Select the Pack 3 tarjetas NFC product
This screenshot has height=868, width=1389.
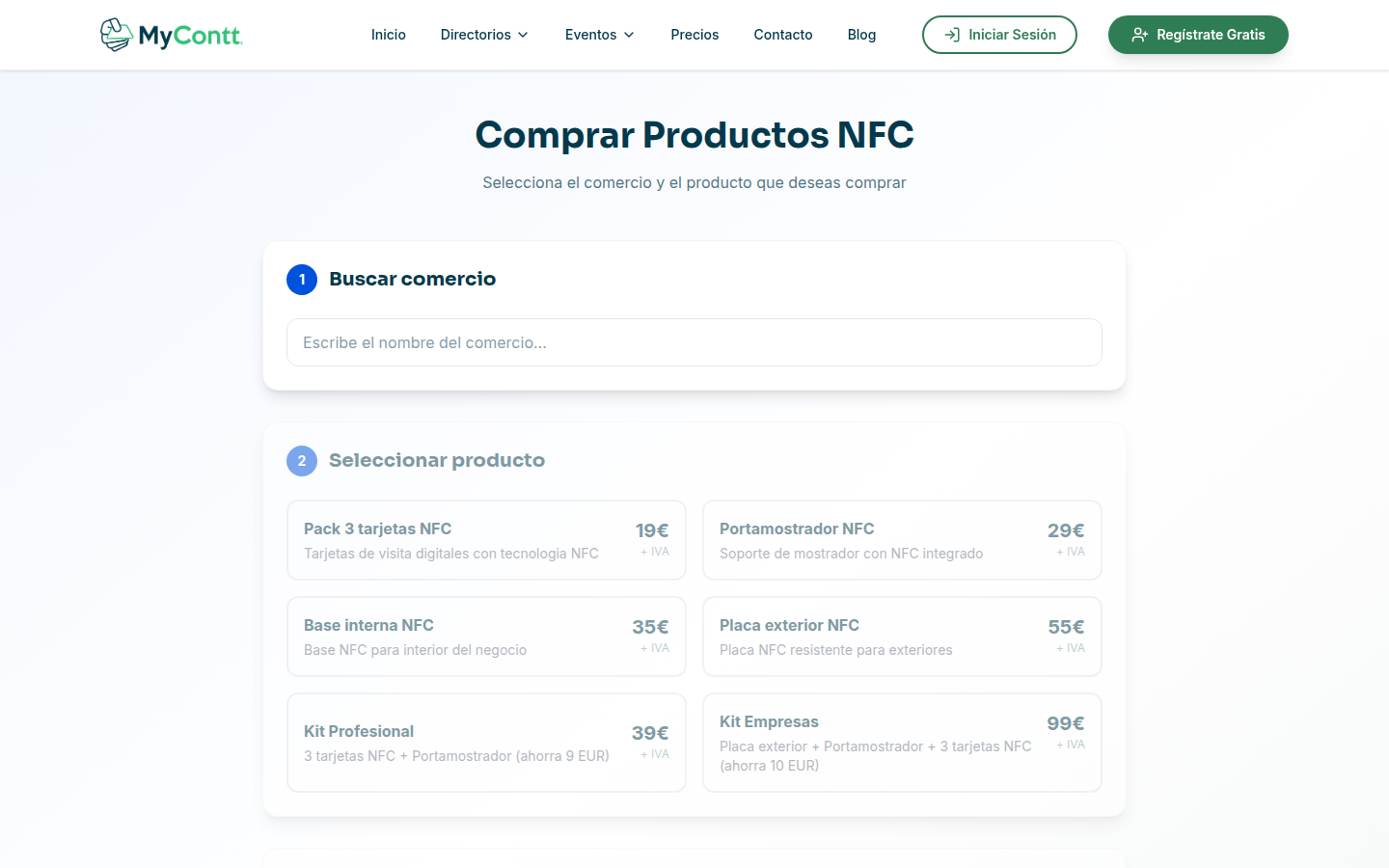click(x=486, y=540)
